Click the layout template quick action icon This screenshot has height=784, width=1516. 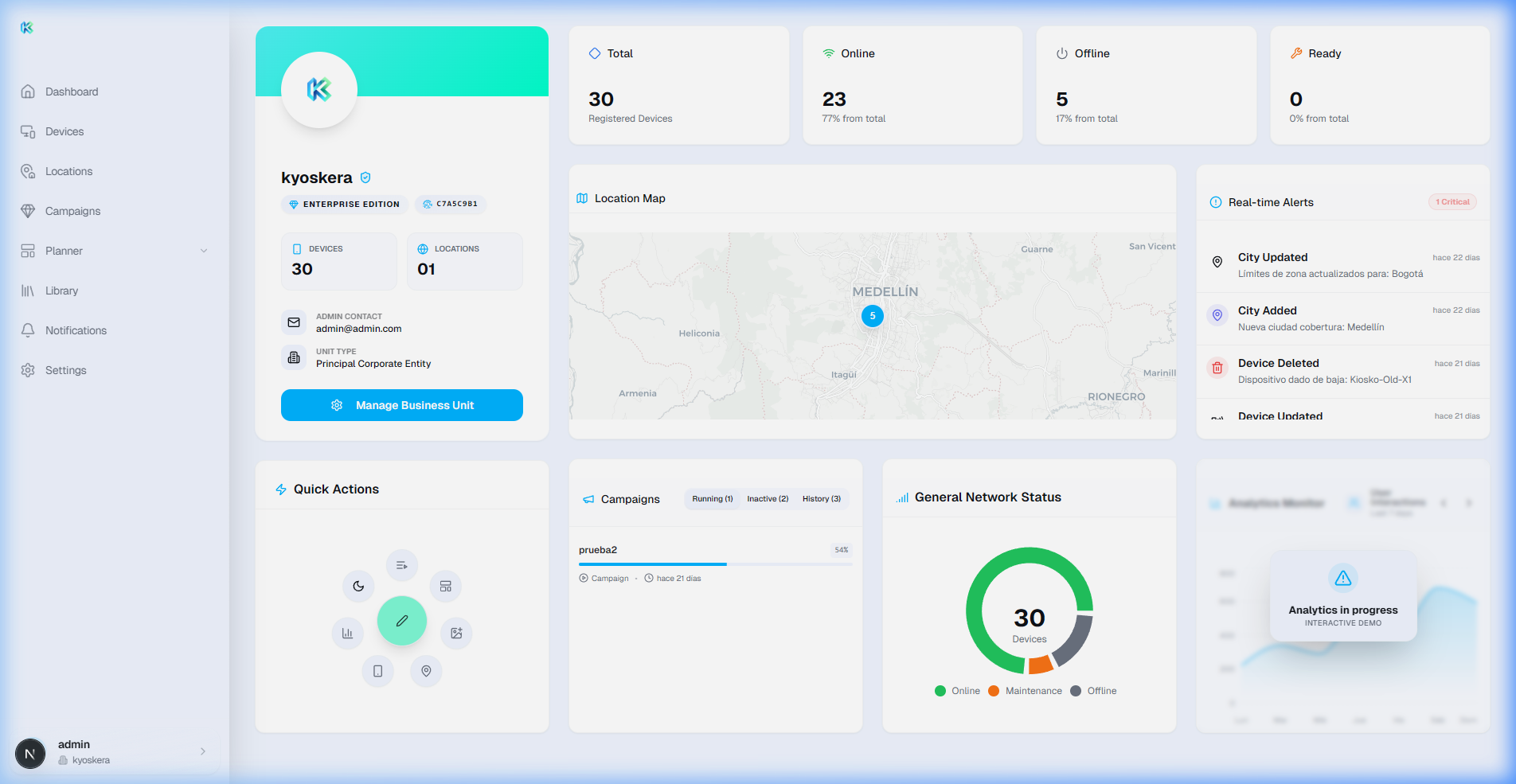click(446, 587)
